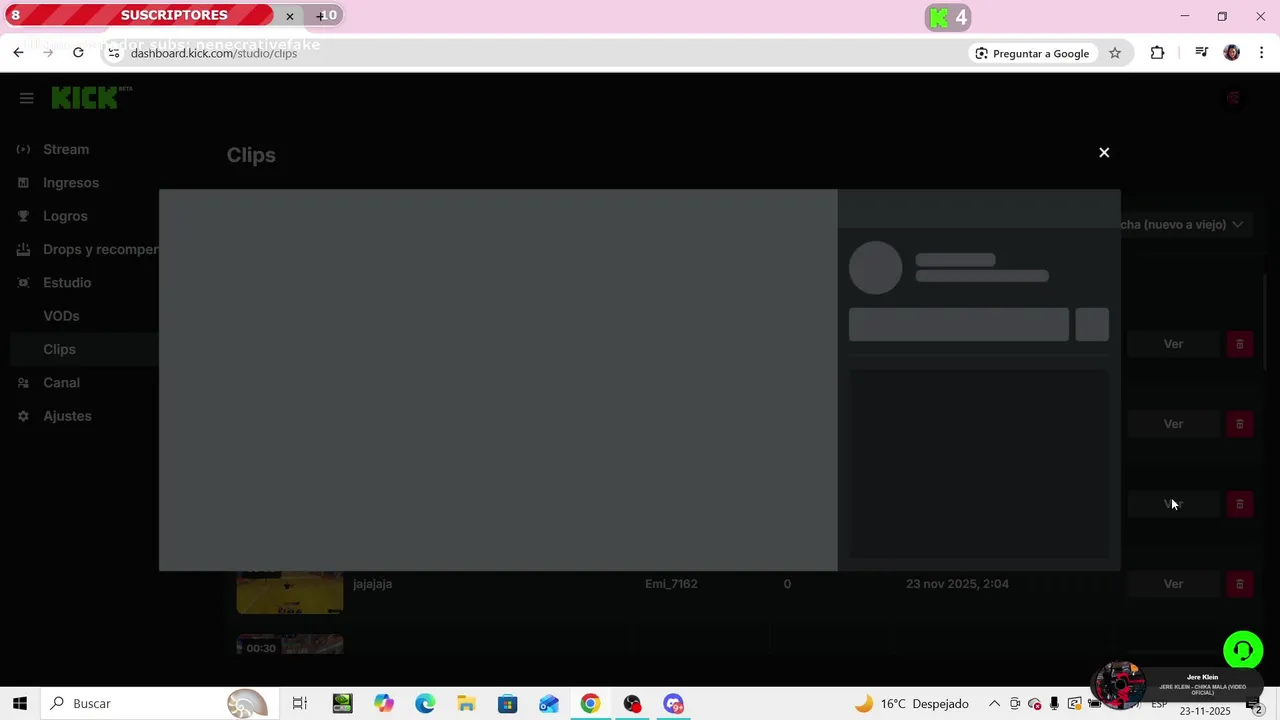The image size is (1280, 720).
Task: Open Chrome extensions puzzle icon
Action: click(x=1157, y=53)
